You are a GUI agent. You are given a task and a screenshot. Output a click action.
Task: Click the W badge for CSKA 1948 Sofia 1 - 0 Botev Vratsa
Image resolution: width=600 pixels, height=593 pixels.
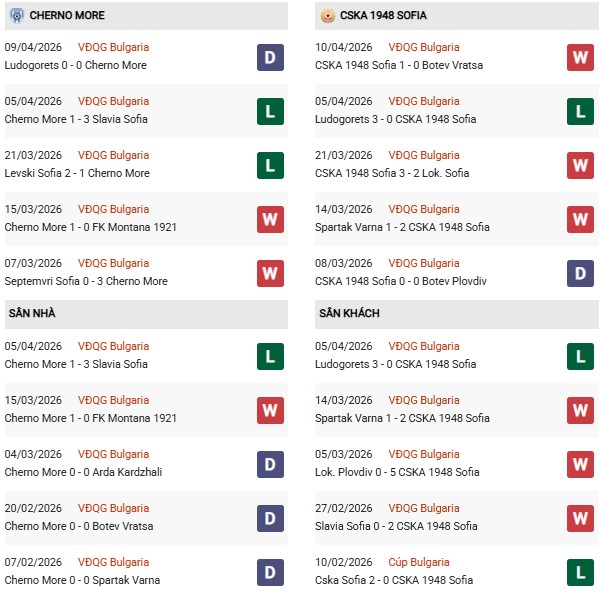click(580, 57)
